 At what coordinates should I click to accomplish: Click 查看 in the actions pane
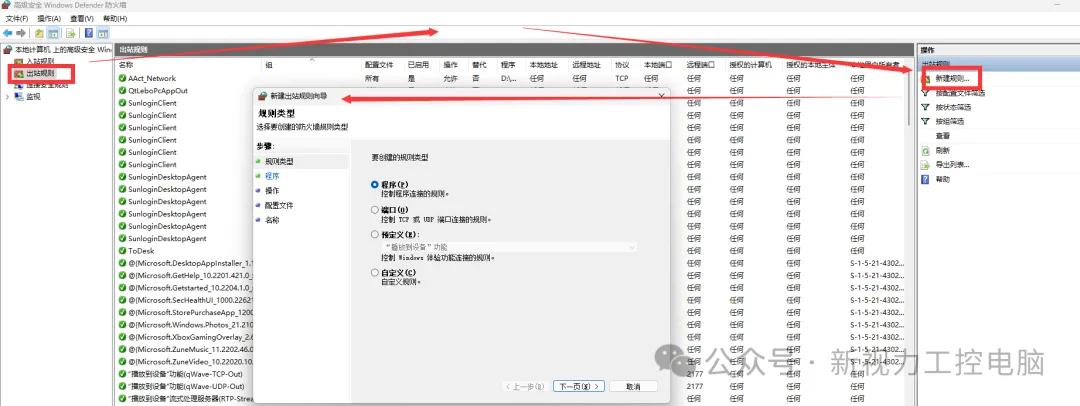(x=943, y=136)
